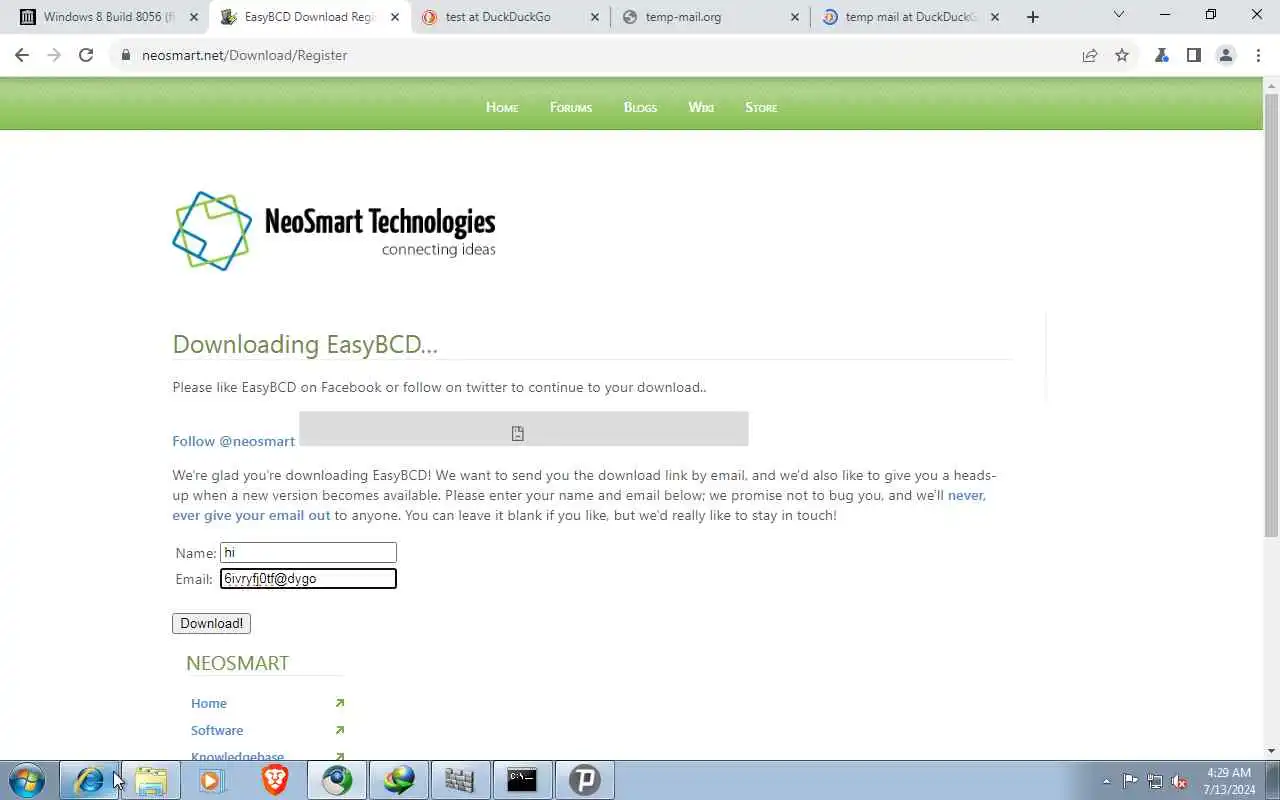The height and width of the screenshot is (800, 1280).
Task: Open the Chrome profile avatar menu
Action: [x=1226, y=55]
